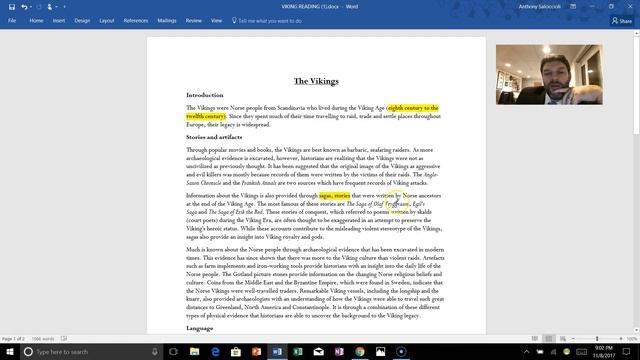Switch to the Home ribbon tab

click(x=36, y=20)
